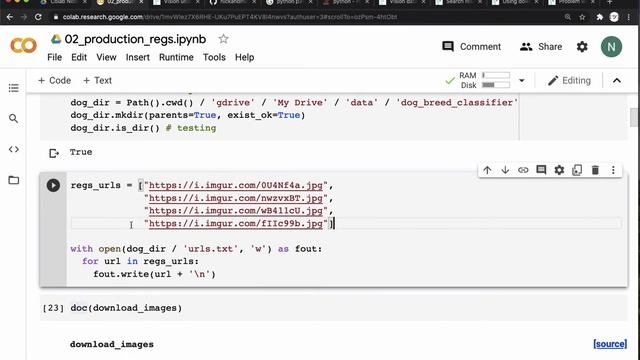Delete the selected cell
The width and height of the screenshot is (640, 360).
[x=595, y=170]
